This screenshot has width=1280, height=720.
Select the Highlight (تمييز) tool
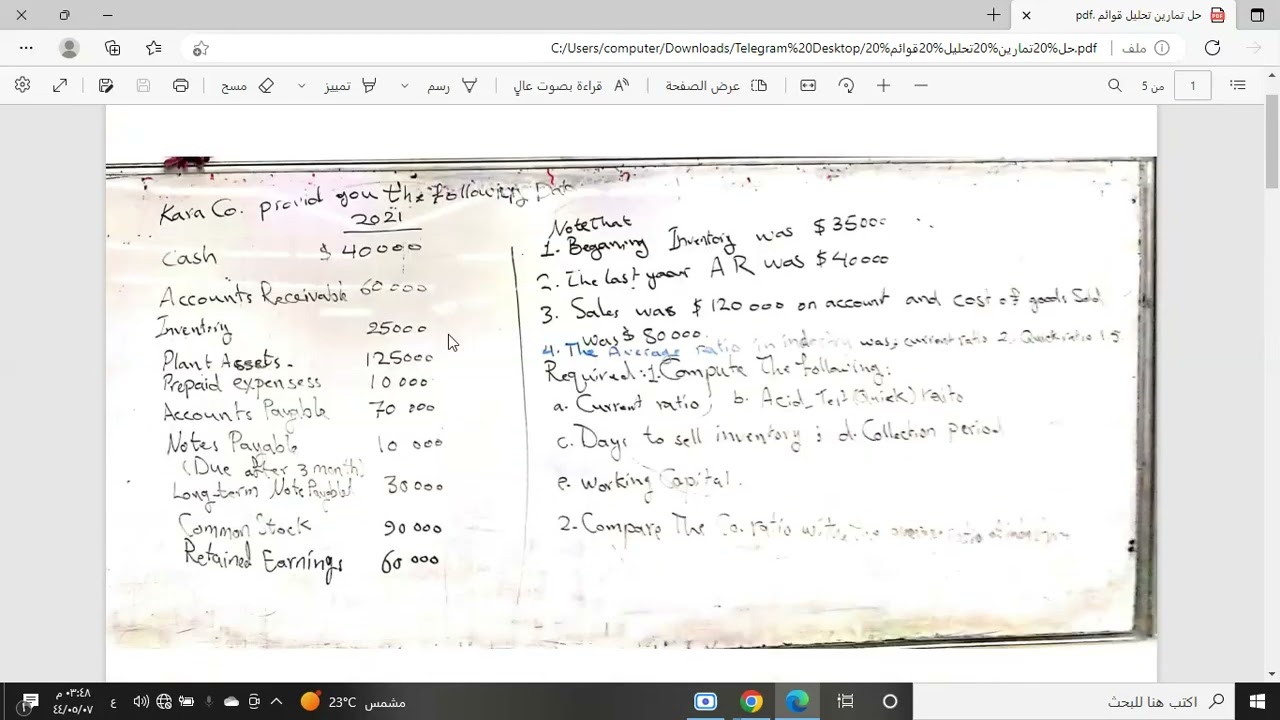[351, 86]
